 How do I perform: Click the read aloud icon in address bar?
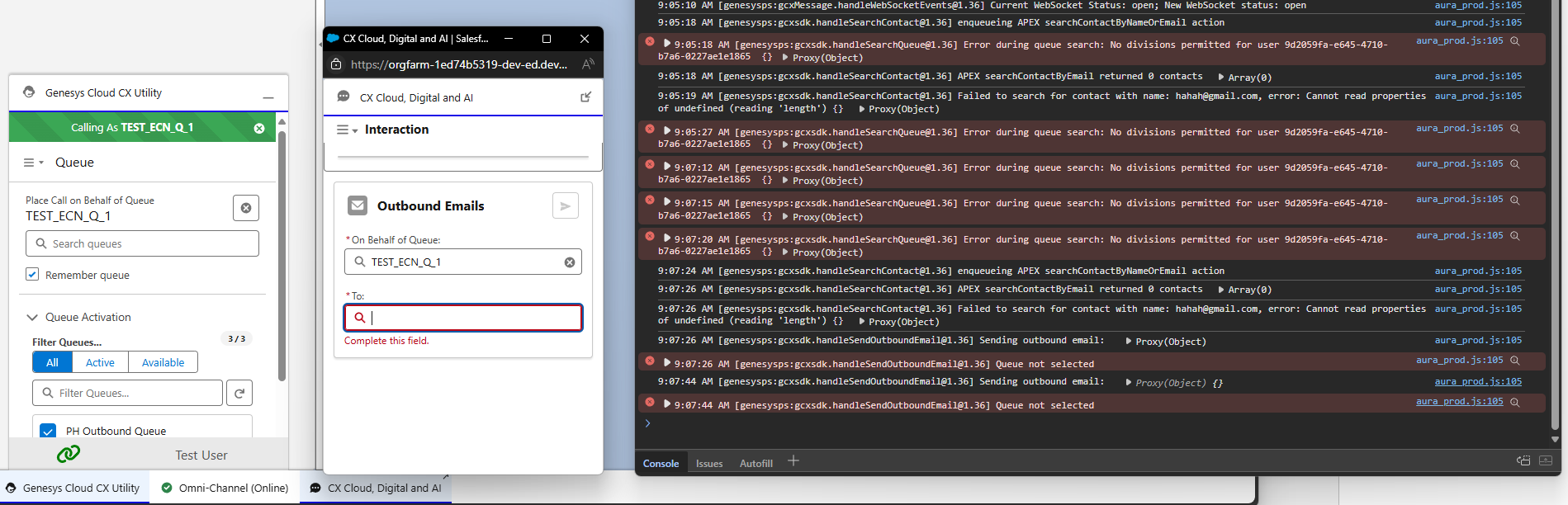pyautogui.click(x=588, y=64)
